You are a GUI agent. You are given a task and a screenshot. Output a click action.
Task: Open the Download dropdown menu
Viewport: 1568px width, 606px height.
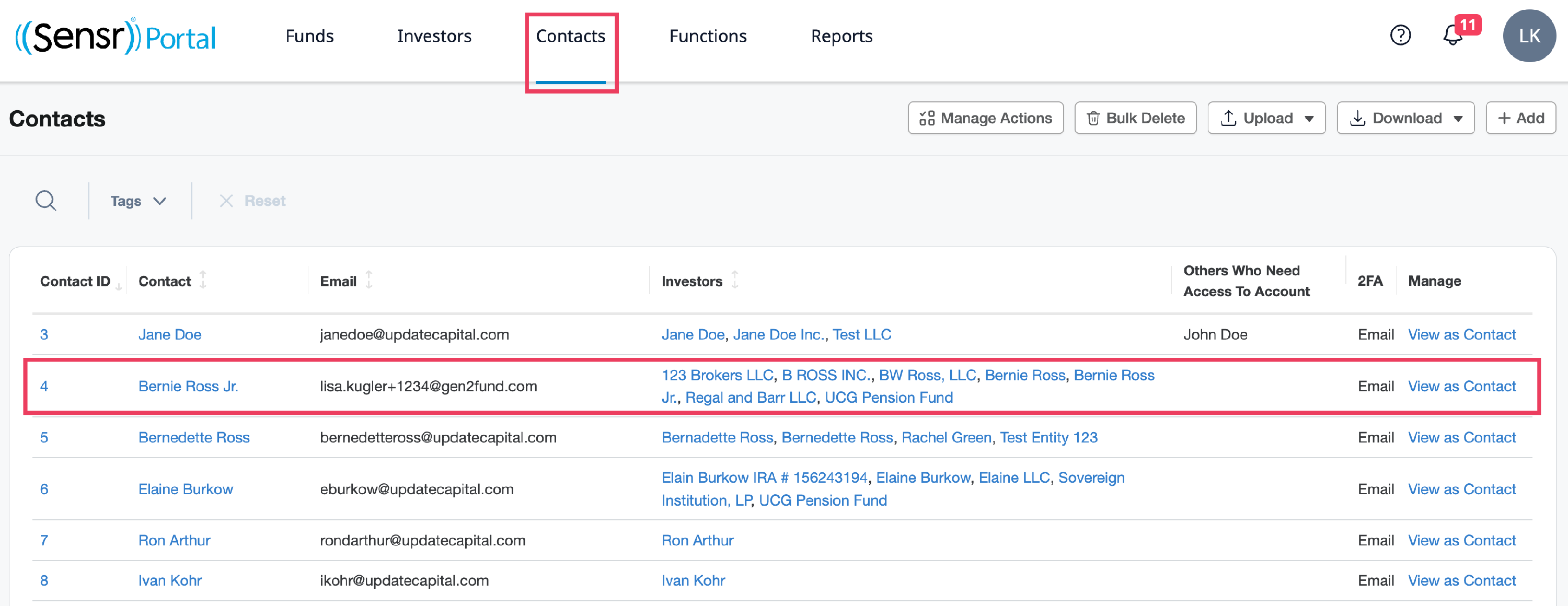pyautogui.click(x=1405, y=118)
